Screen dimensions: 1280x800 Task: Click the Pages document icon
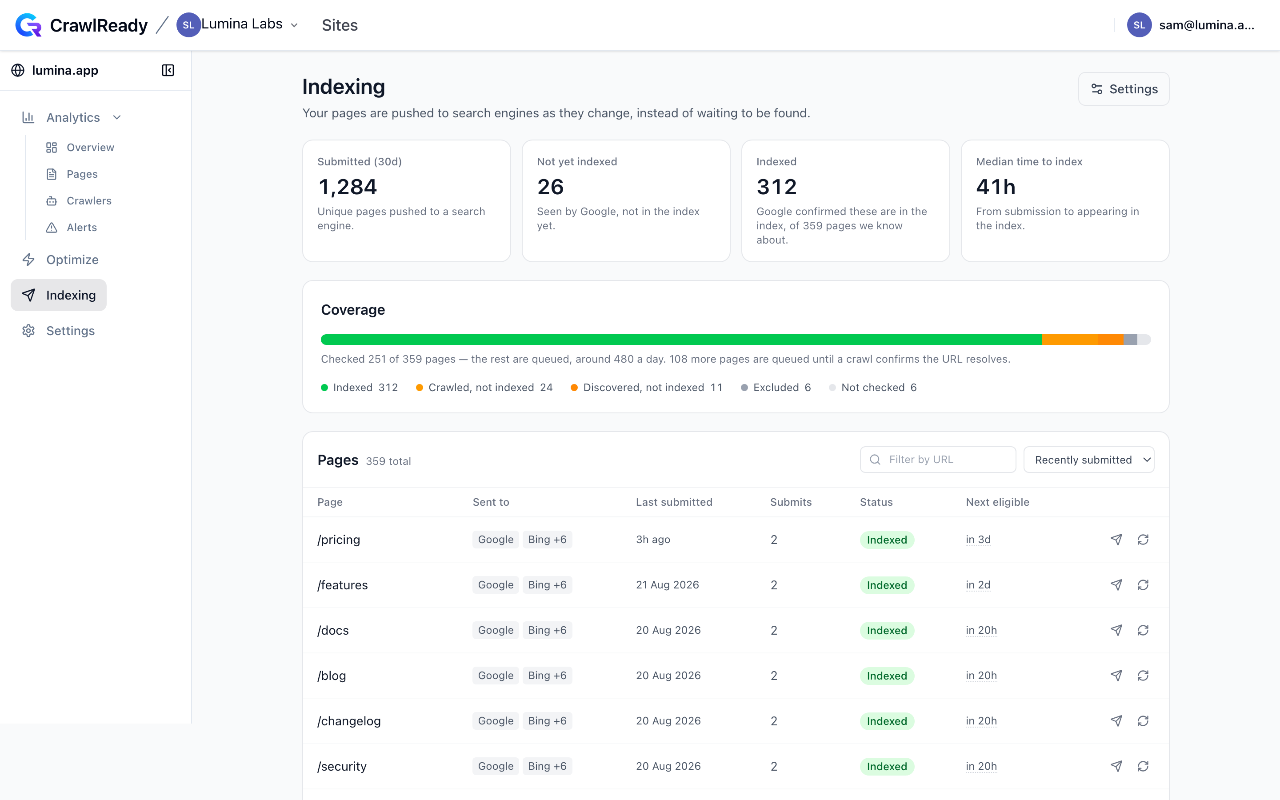pos(52,174)
